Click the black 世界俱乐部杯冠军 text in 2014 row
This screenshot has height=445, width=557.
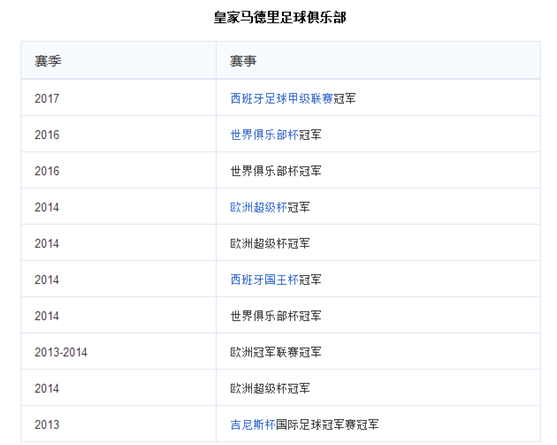(276, 316)
